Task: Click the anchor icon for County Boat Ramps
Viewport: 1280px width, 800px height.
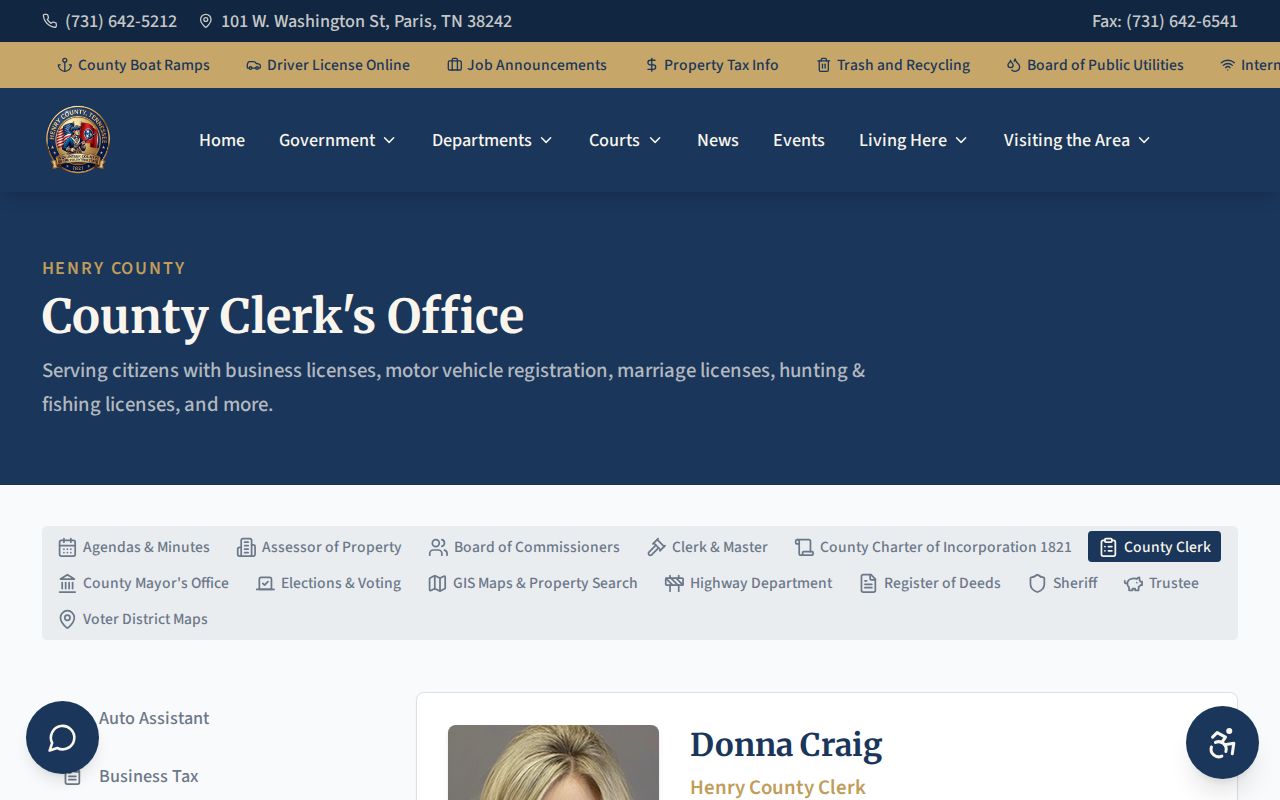Action: coord(65,65)
